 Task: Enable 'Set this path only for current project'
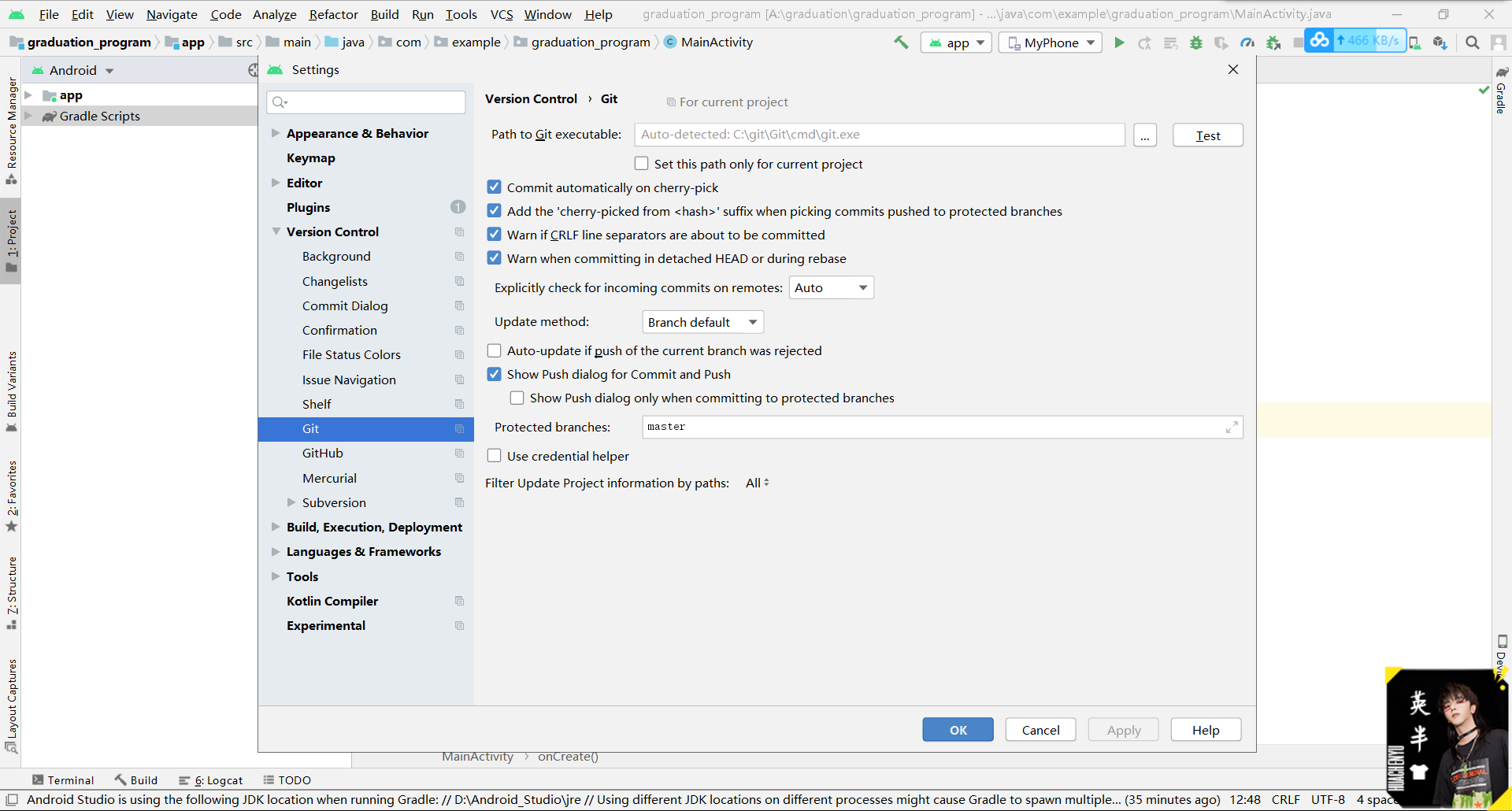point(641,164)
